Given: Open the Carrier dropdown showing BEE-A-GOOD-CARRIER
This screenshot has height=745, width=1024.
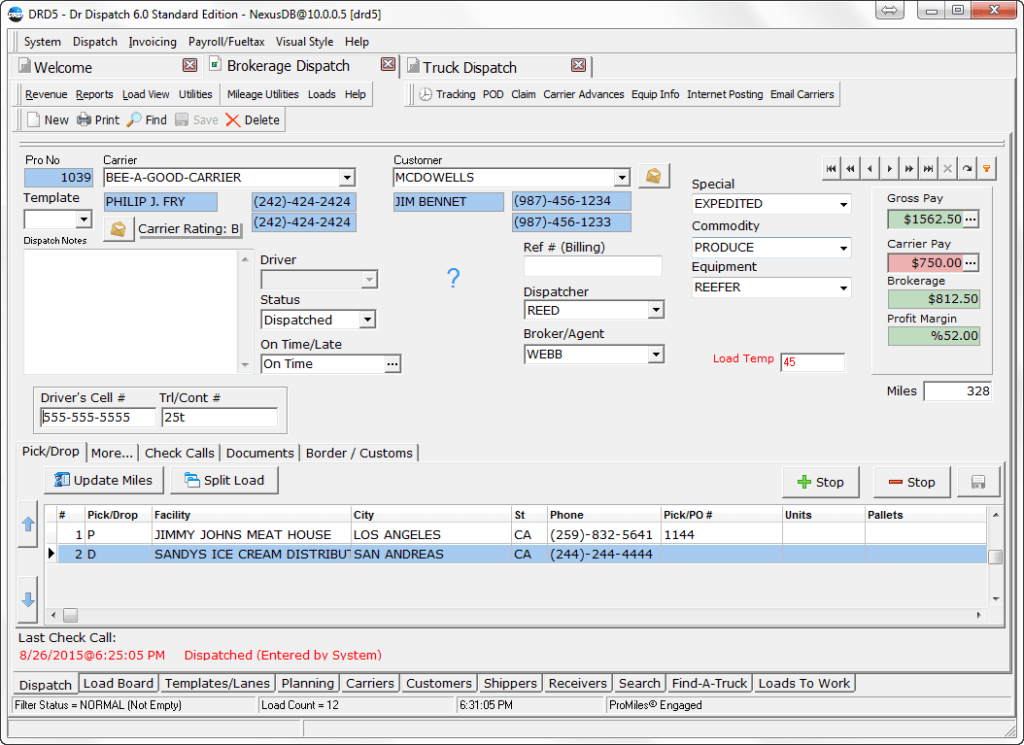Looking at the screenshot, I should tap(347, 177).
